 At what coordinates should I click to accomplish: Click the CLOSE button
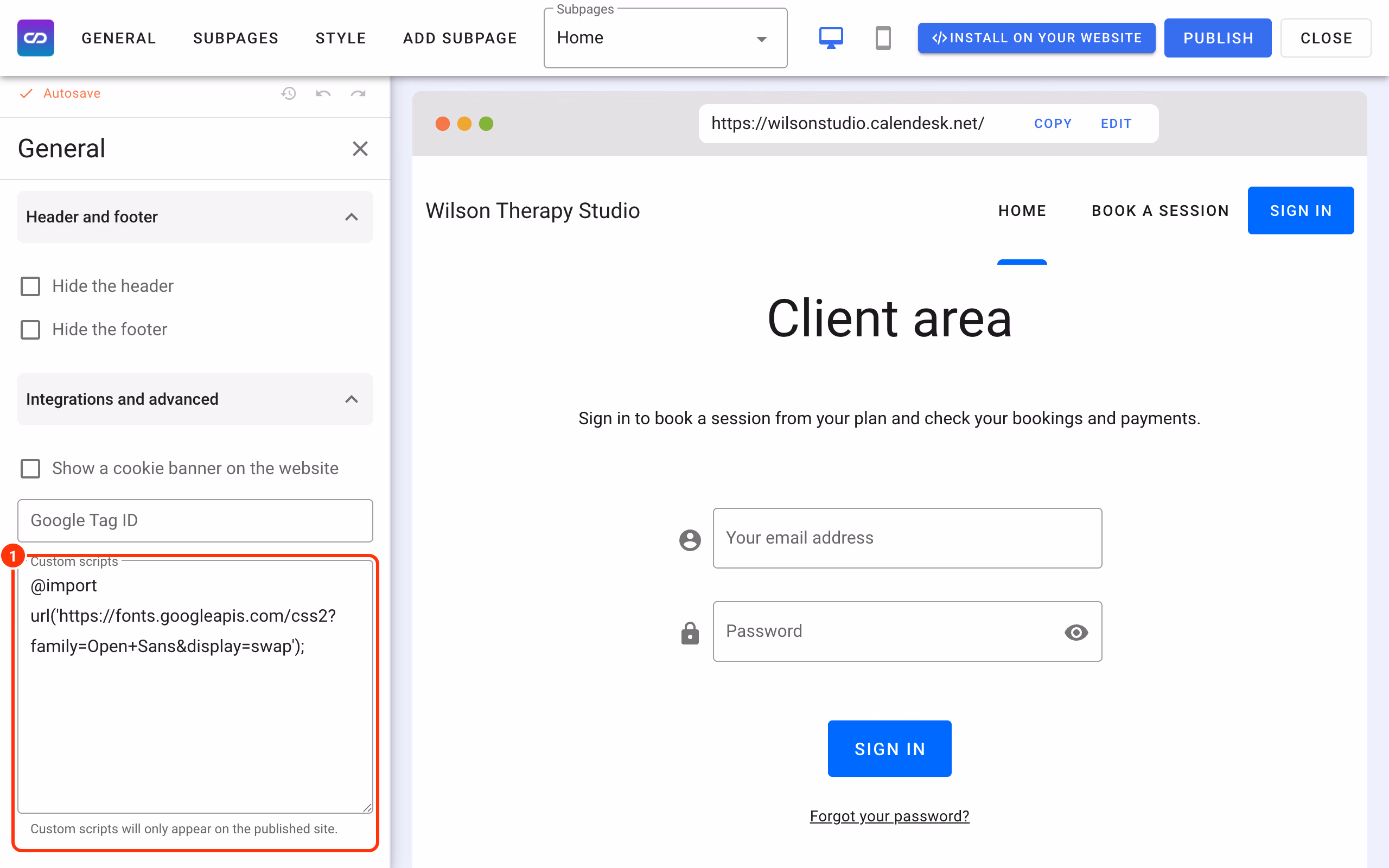click(x=1326, y=38)
